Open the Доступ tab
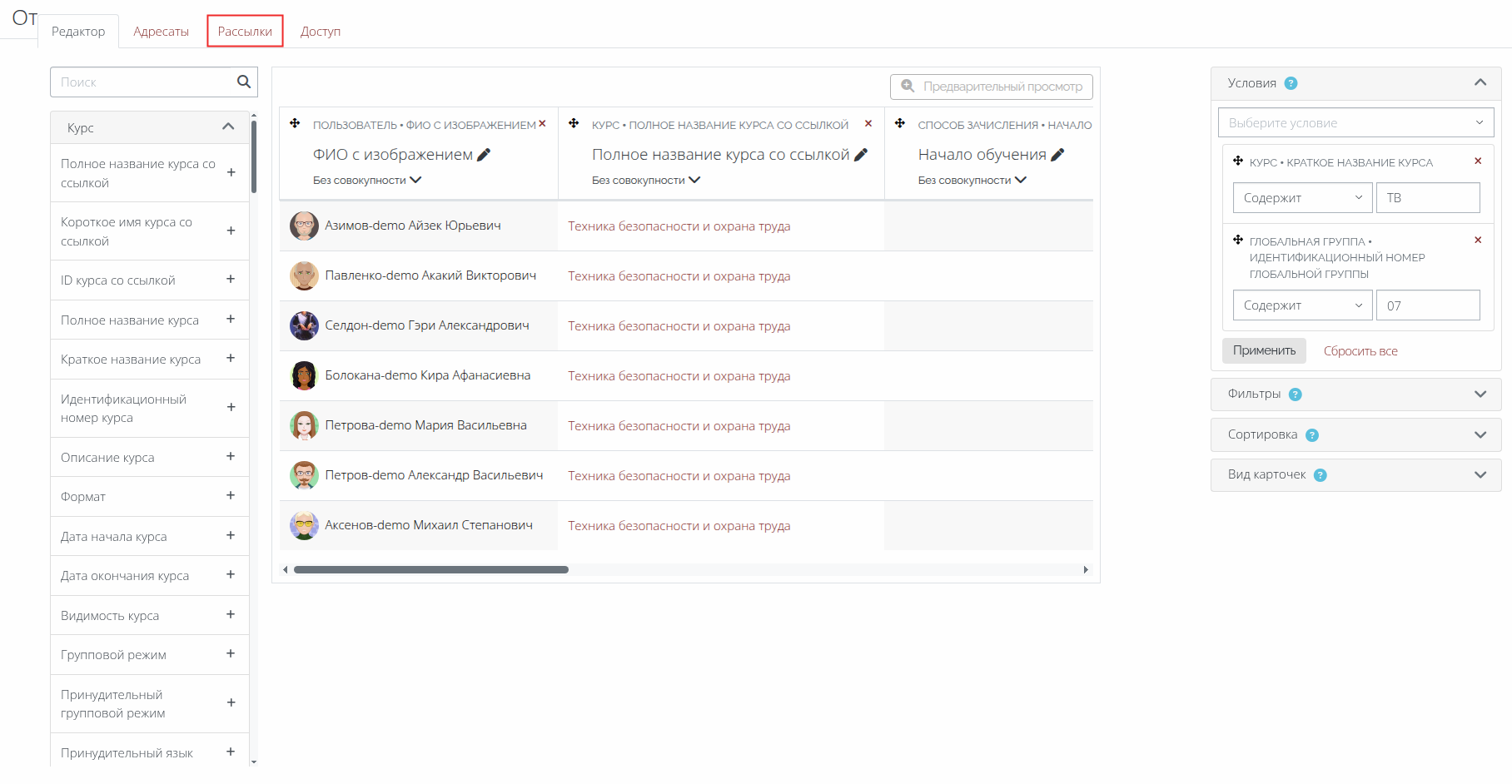This screenshot has height=784, width=1512. pyautogui.click(x=321, y=32)
